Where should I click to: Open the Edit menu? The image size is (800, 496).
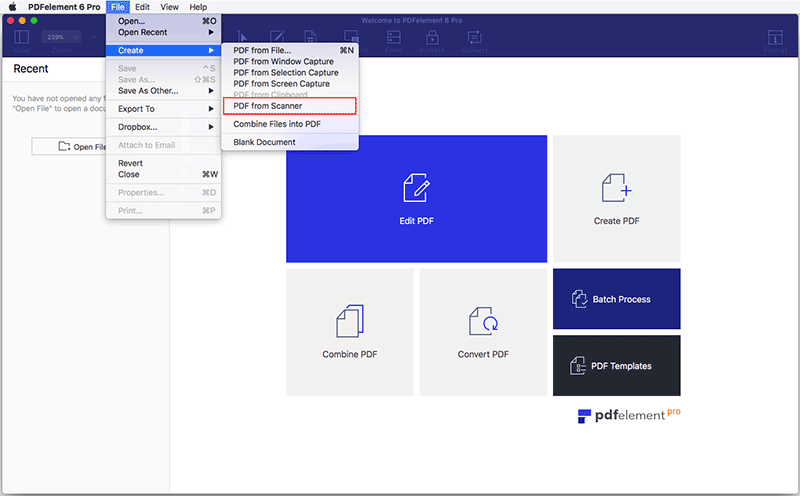142,7
